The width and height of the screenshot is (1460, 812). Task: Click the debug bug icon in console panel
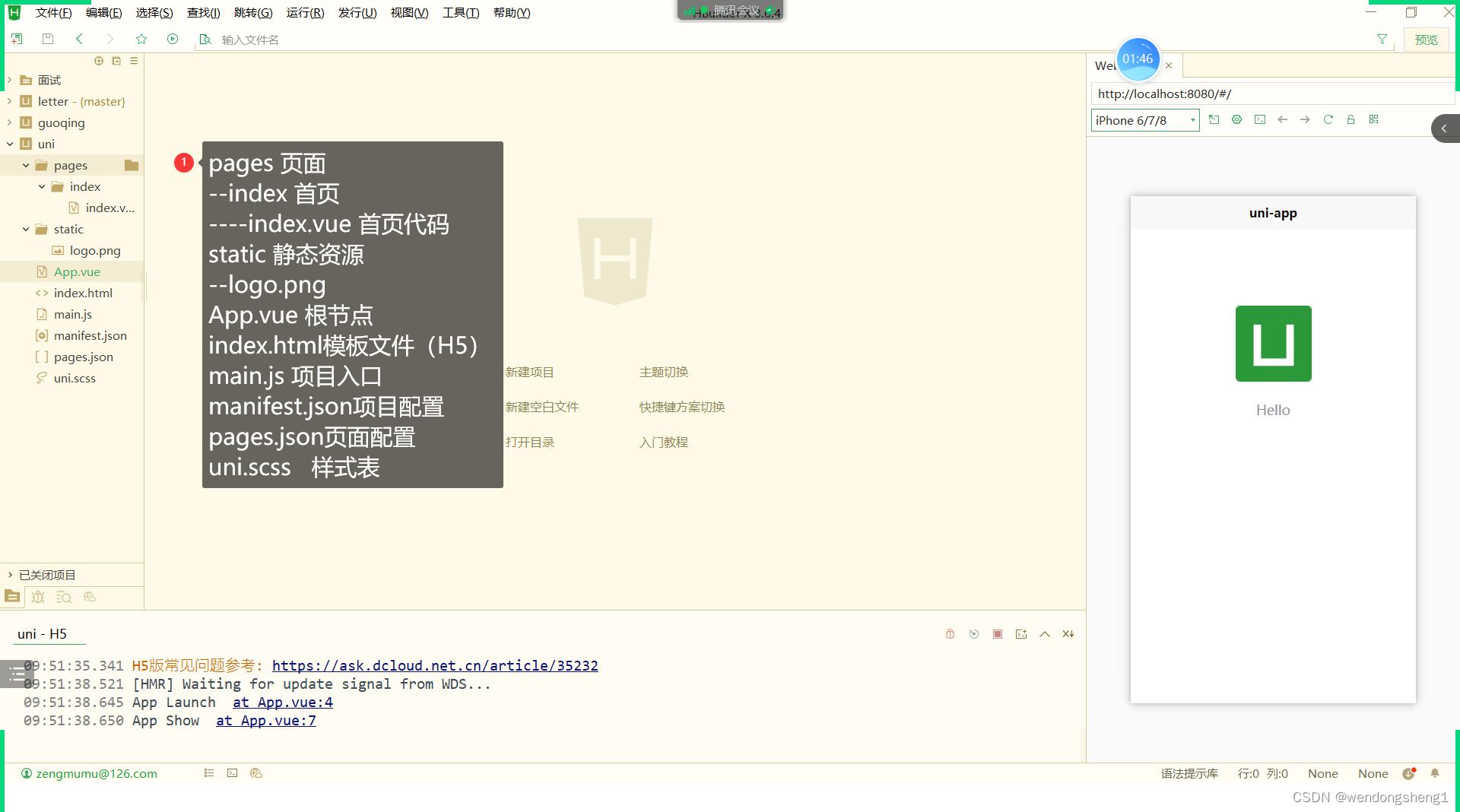[949, 633]
